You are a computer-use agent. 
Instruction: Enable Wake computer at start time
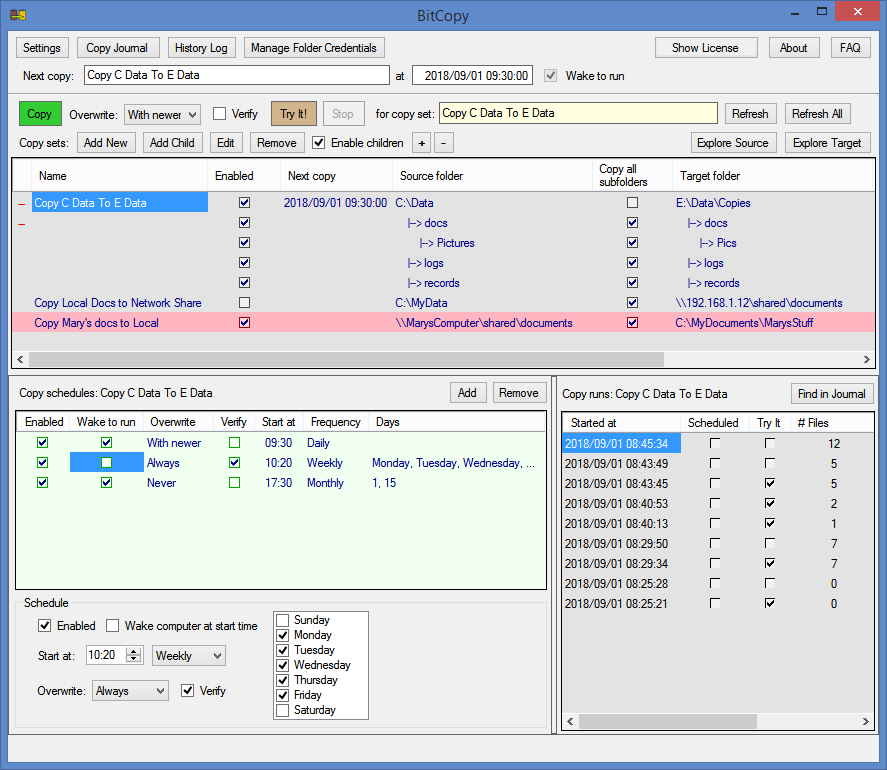113,626
